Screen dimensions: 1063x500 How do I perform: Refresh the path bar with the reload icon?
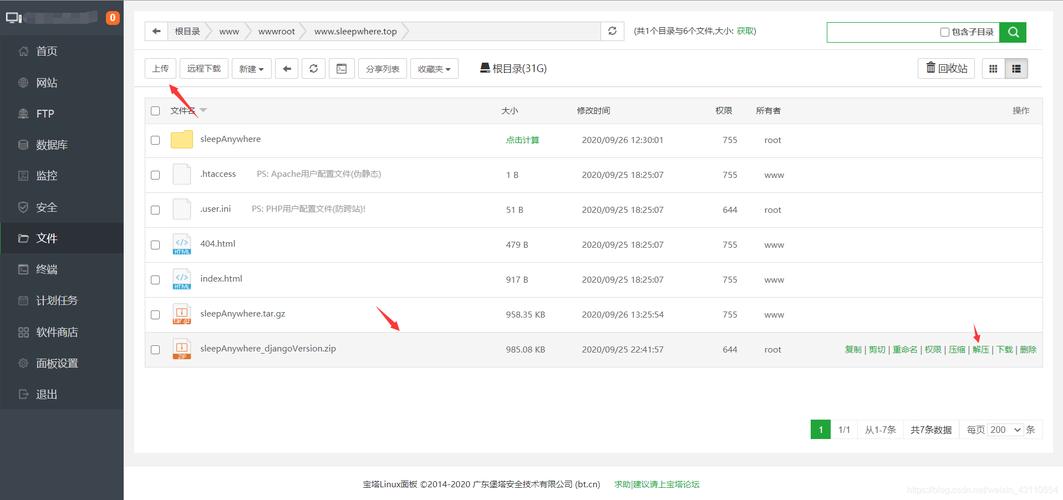click(612, 31)
